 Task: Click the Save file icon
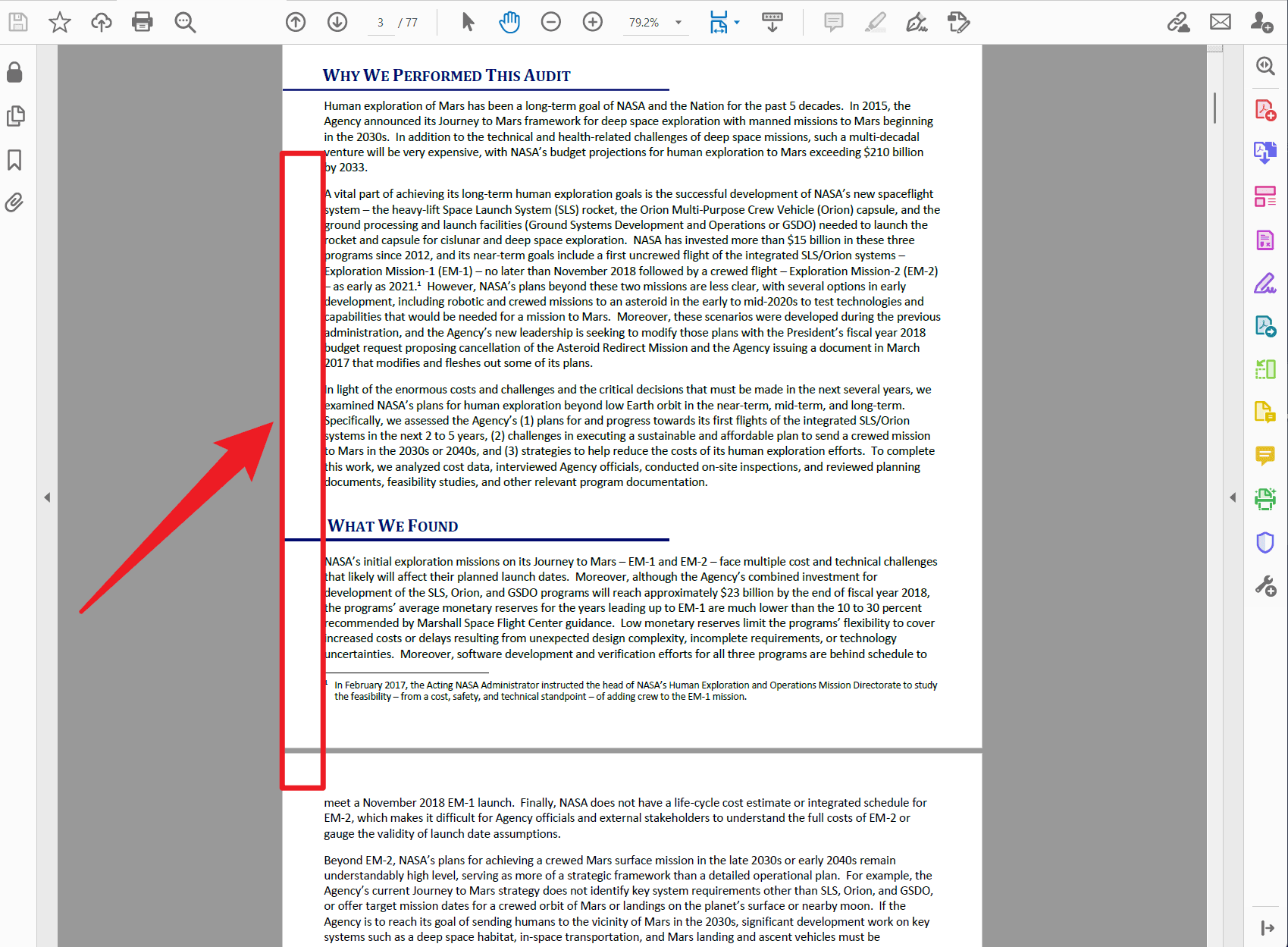click(18, 22)
